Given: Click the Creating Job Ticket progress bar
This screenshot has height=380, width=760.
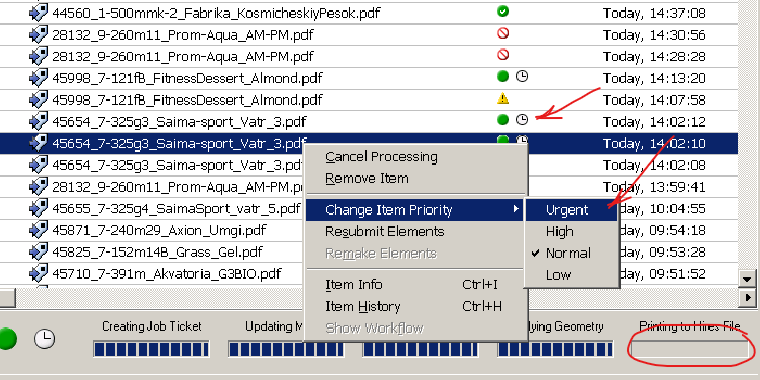Looking at the screenshot, I should (x=151, y=349).
